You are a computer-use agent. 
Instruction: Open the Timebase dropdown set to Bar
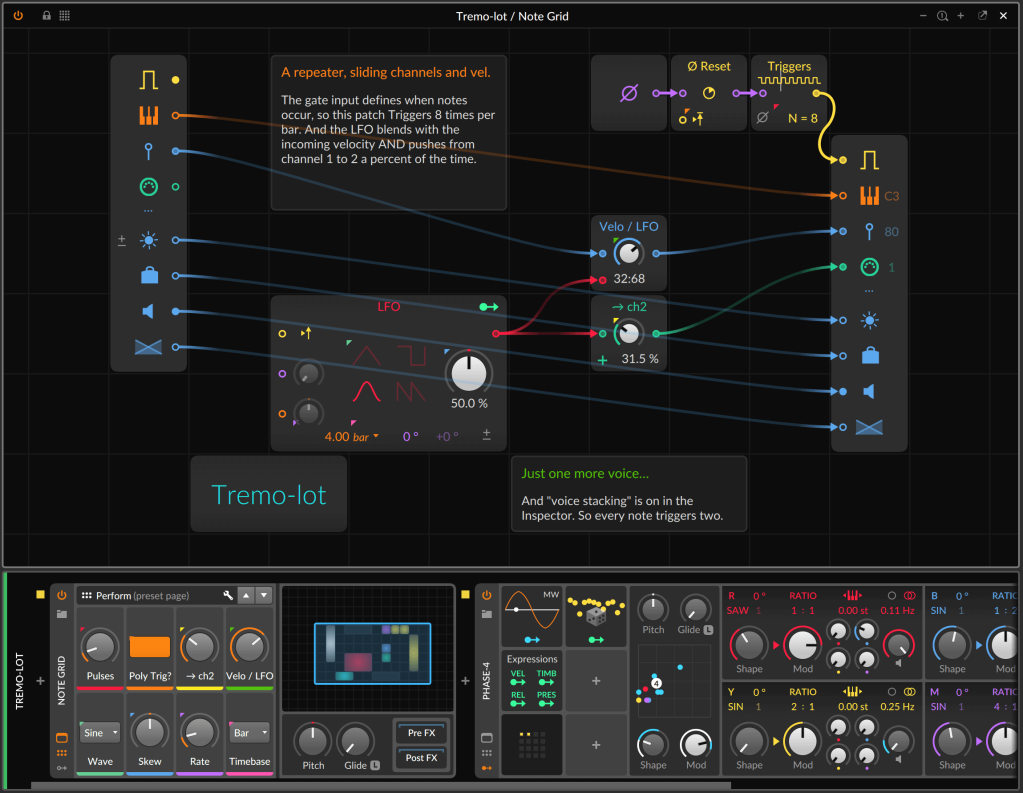(250, 732)
